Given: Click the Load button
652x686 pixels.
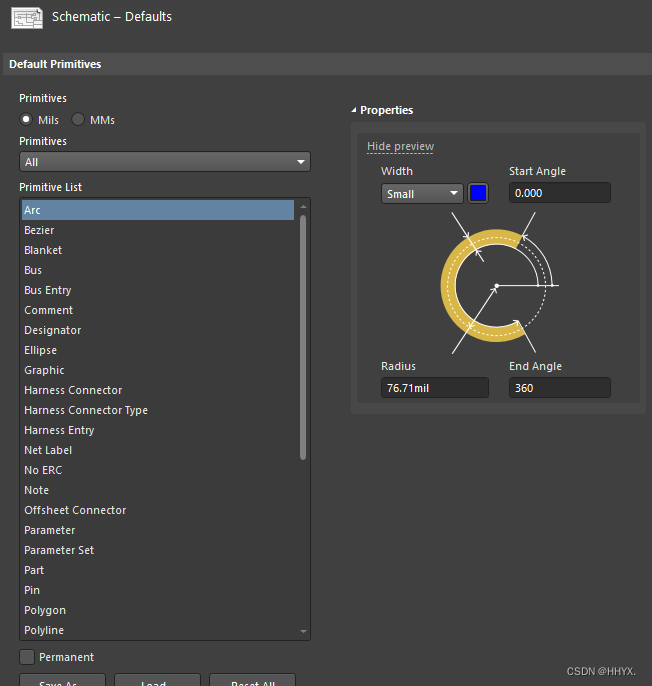Looking at the screenshot, I should pyautogui.click(x=157, y=680).
